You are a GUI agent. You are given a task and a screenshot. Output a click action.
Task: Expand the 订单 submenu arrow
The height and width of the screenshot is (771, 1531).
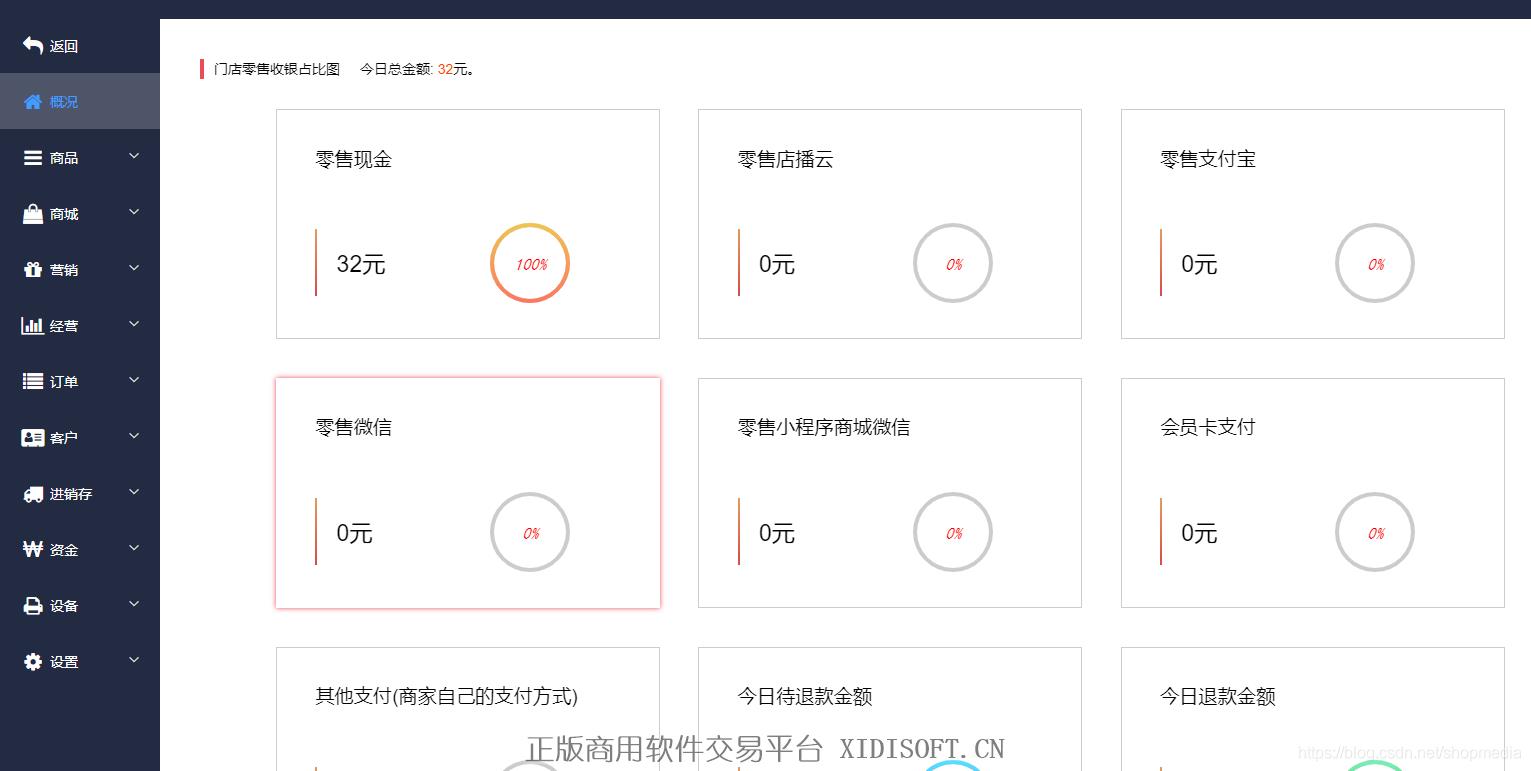134,381
